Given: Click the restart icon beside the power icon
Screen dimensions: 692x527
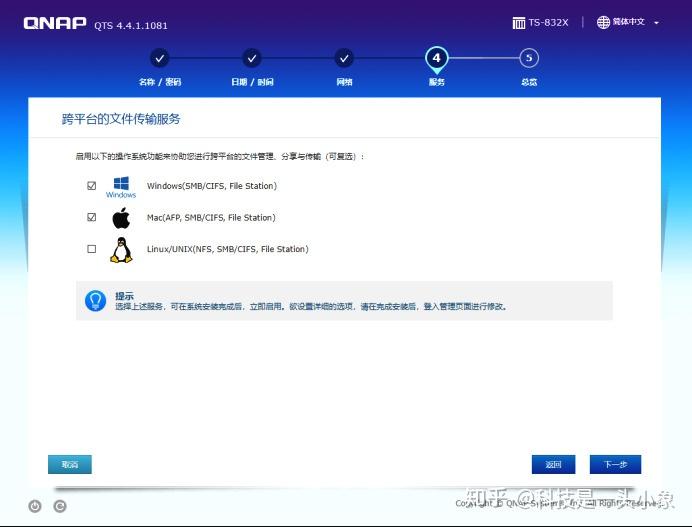Looking at the screenshot, I should click(60, 506).
